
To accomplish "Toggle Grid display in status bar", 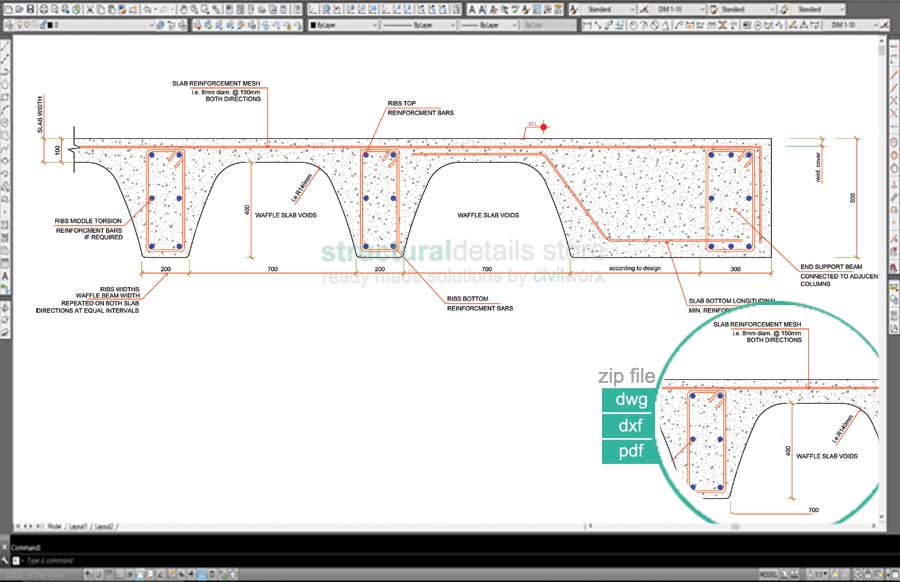I will (x=107, y=574).
